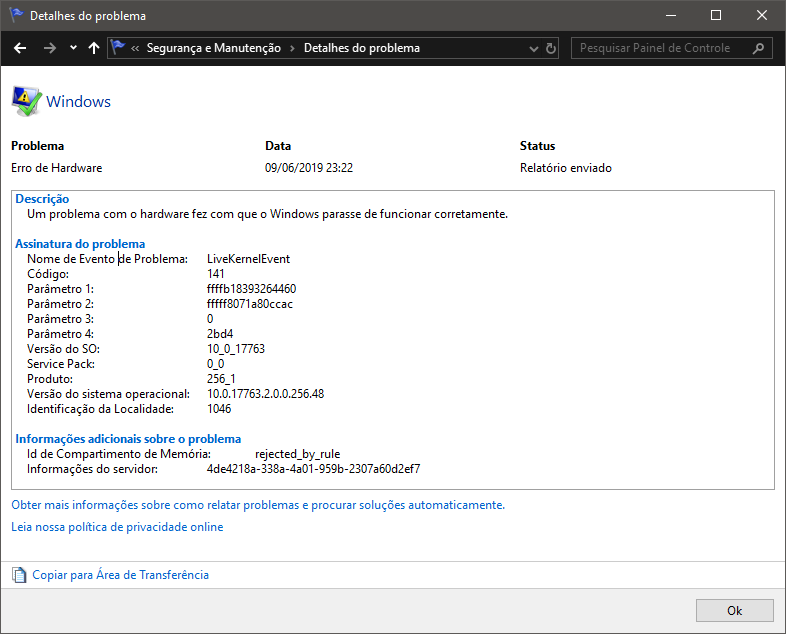The height and width of the screenshot is (634, 786).
Task: Click the Assinatura do problema heading
Action: click(x=80, y=244)
